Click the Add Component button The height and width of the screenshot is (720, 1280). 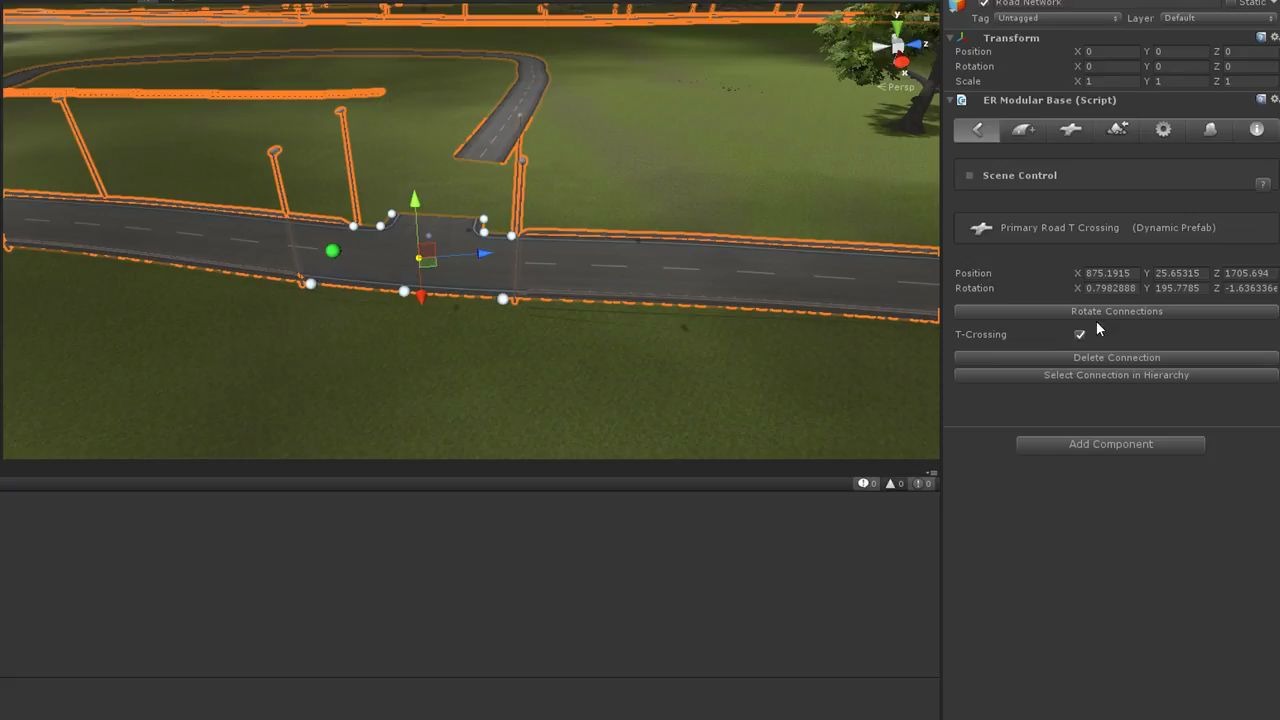1111,444
